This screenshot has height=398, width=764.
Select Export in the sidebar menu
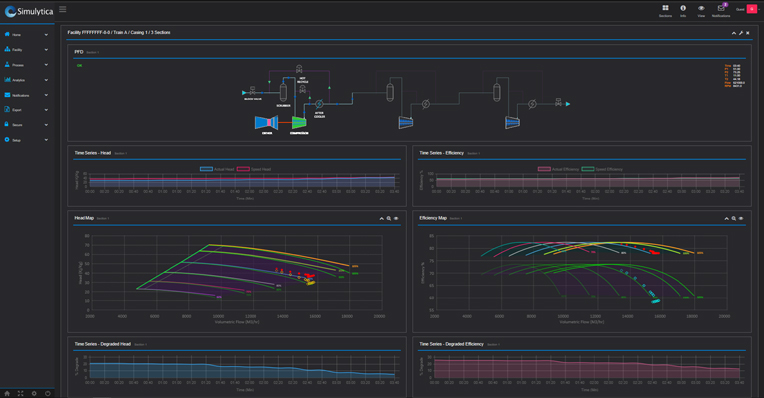(x=17, y=110)
